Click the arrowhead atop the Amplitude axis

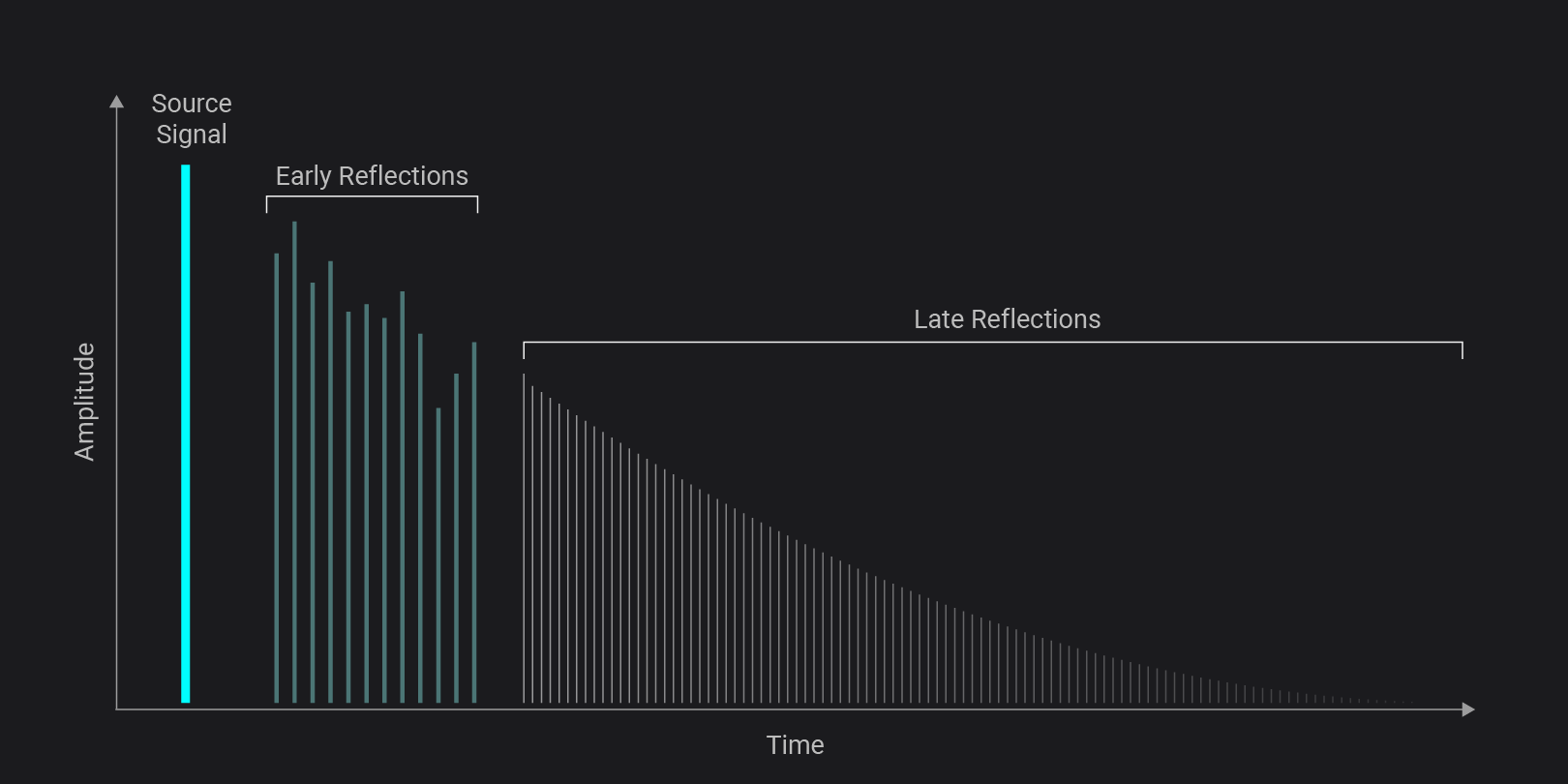[117, 102]
